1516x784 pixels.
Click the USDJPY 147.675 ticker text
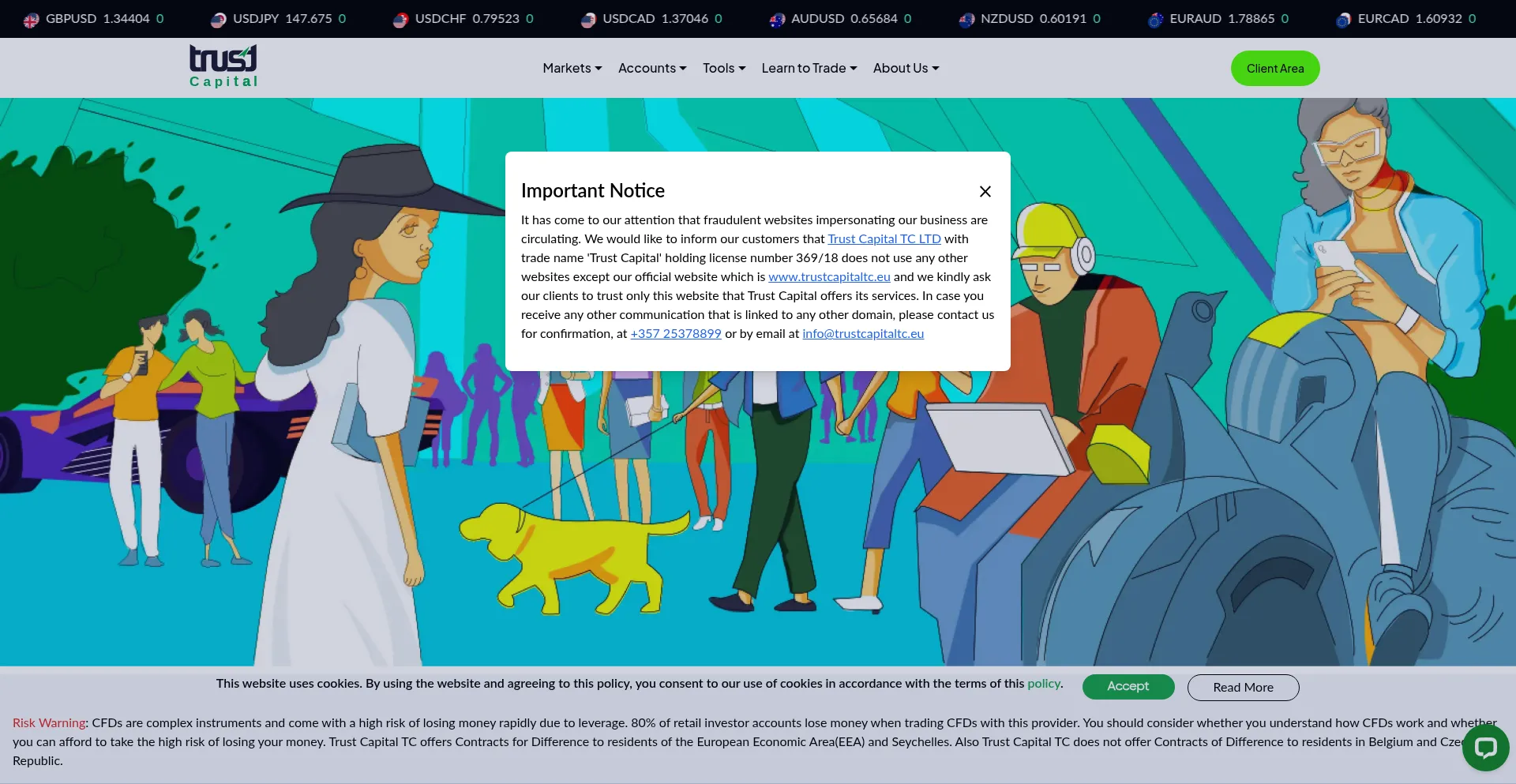point(282,18)
